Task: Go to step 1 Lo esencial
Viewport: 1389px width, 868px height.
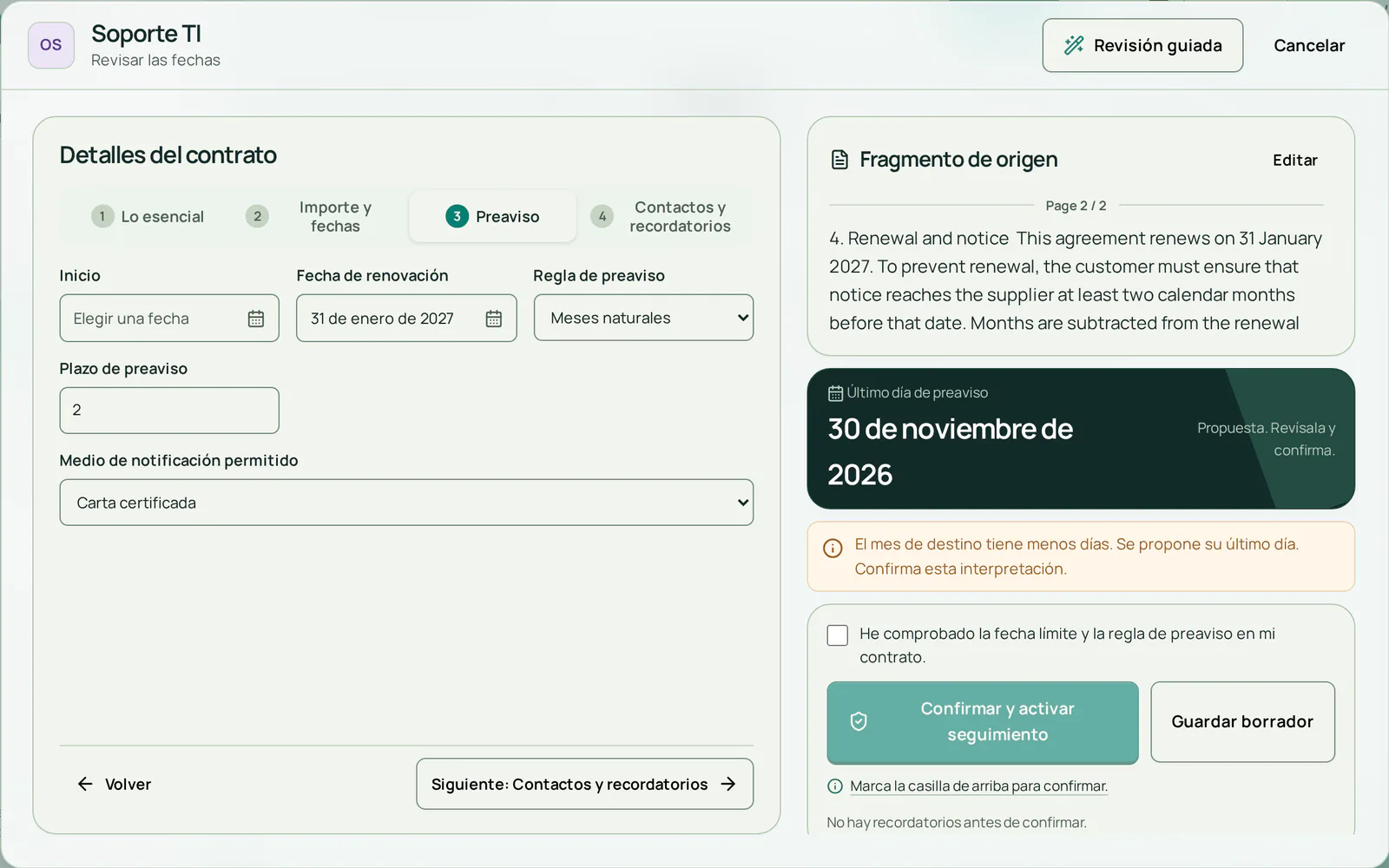Action: pos(148,216)
